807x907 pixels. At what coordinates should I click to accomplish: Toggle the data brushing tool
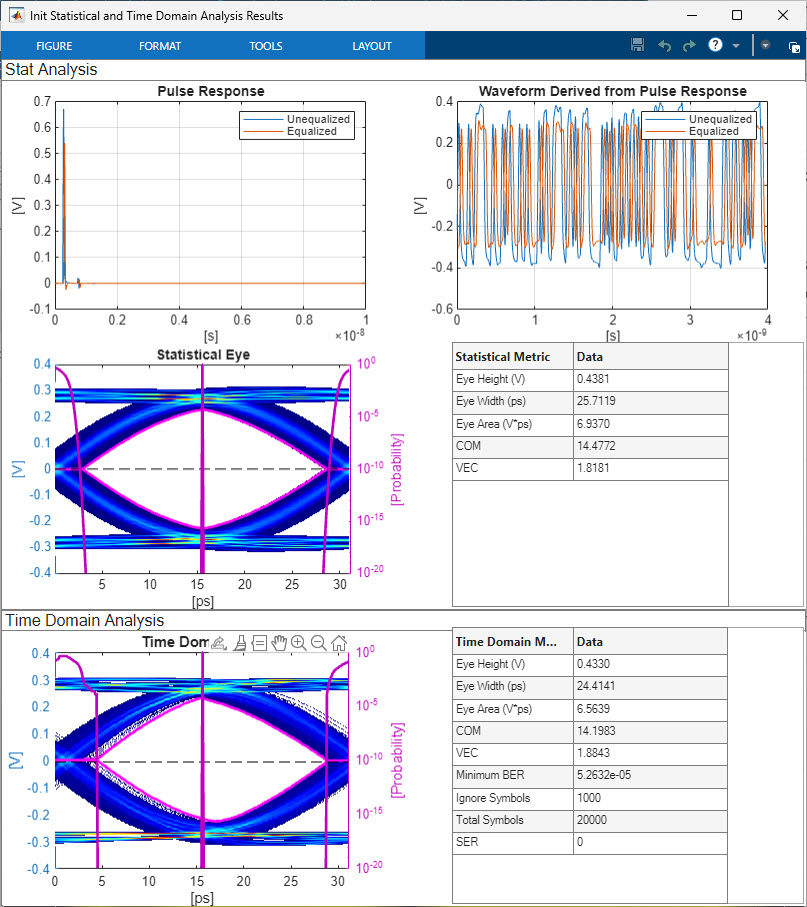[240, 643]
